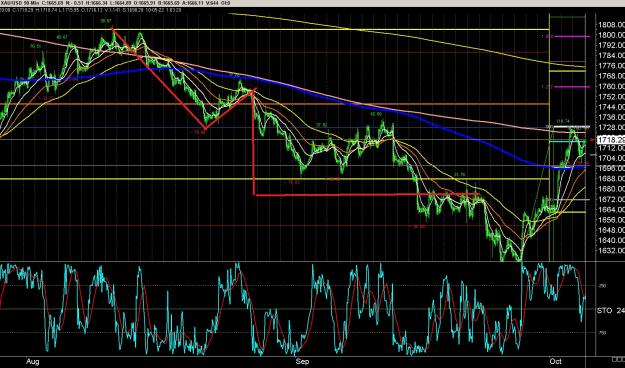Click the 1800.00 price axis label
The height and width of the screenshot is (368, 625).
[611, 35]
